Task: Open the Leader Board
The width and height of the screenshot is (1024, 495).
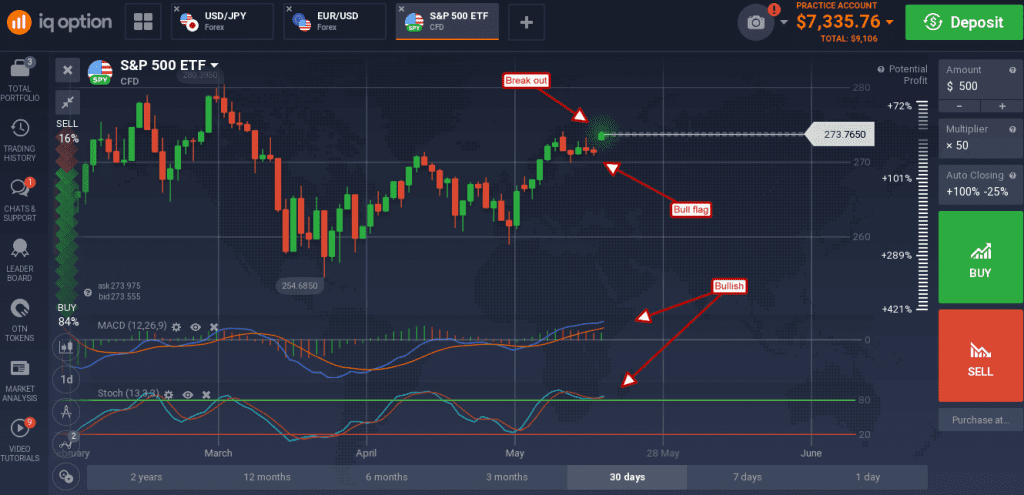Action: point(20,261)
